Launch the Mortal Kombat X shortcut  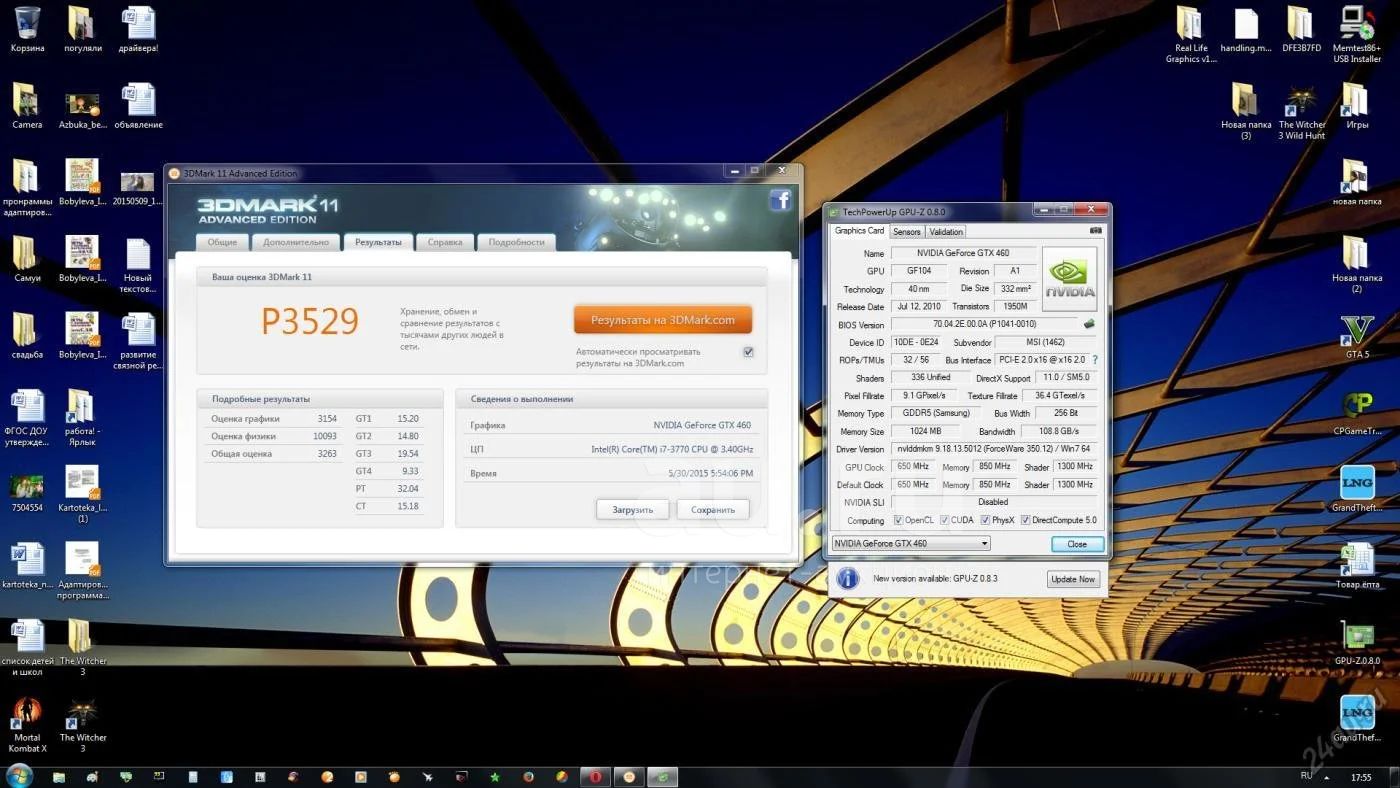pyautogui.click(x=27, y=714)
